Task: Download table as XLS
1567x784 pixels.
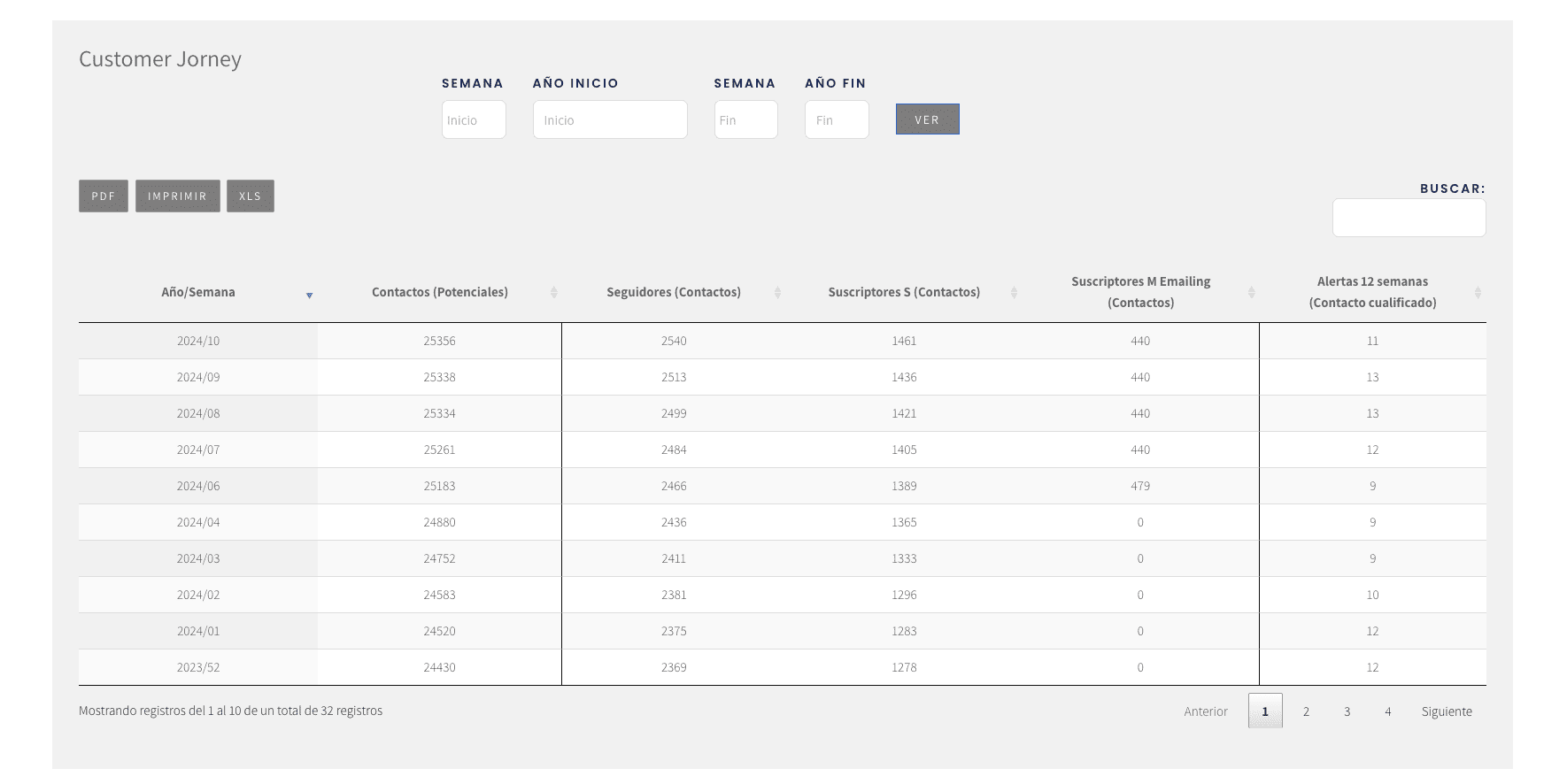Action: coord(250,196)
